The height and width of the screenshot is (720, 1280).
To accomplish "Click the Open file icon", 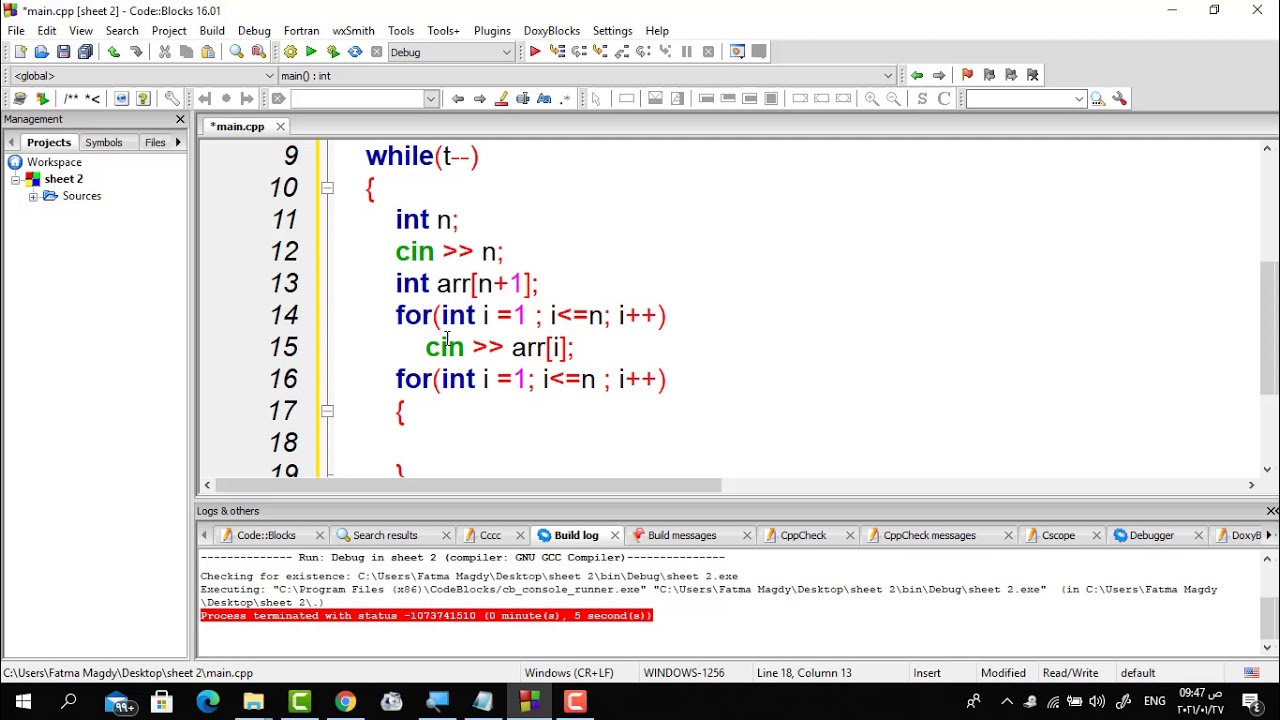I will click(x=42, y=52).
